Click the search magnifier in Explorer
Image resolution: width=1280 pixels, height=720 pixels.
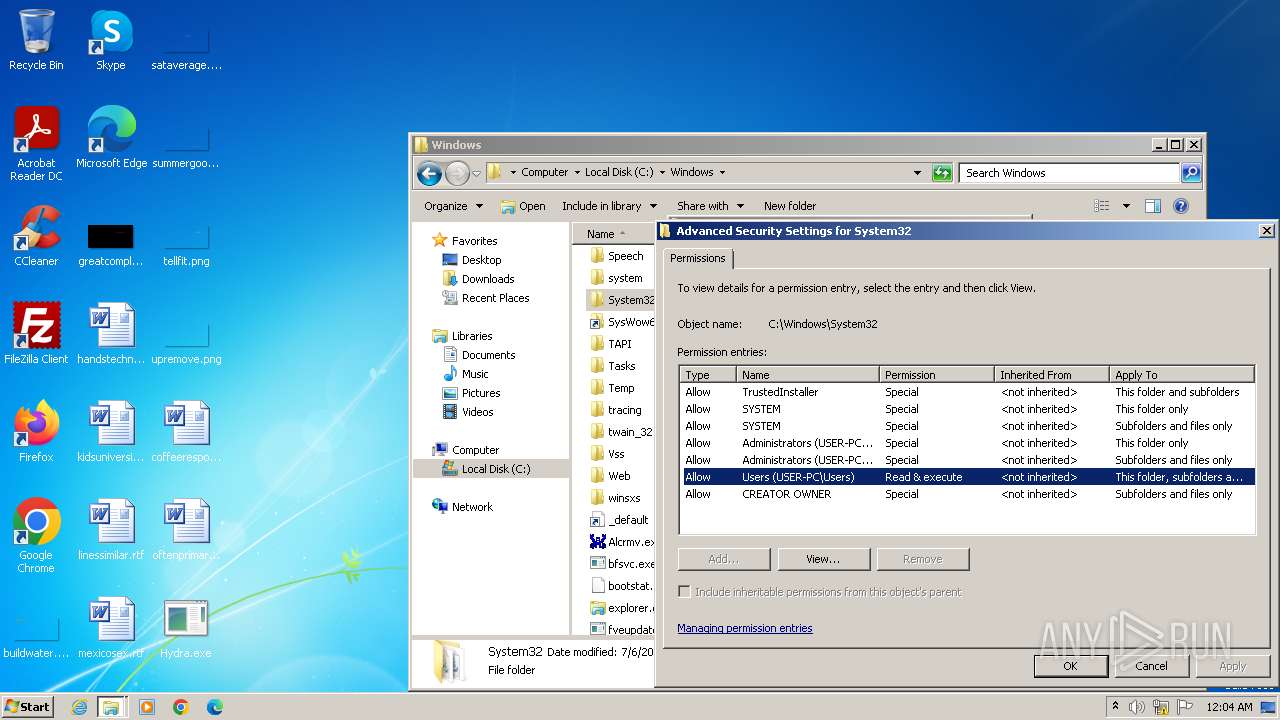[1190, 173]
